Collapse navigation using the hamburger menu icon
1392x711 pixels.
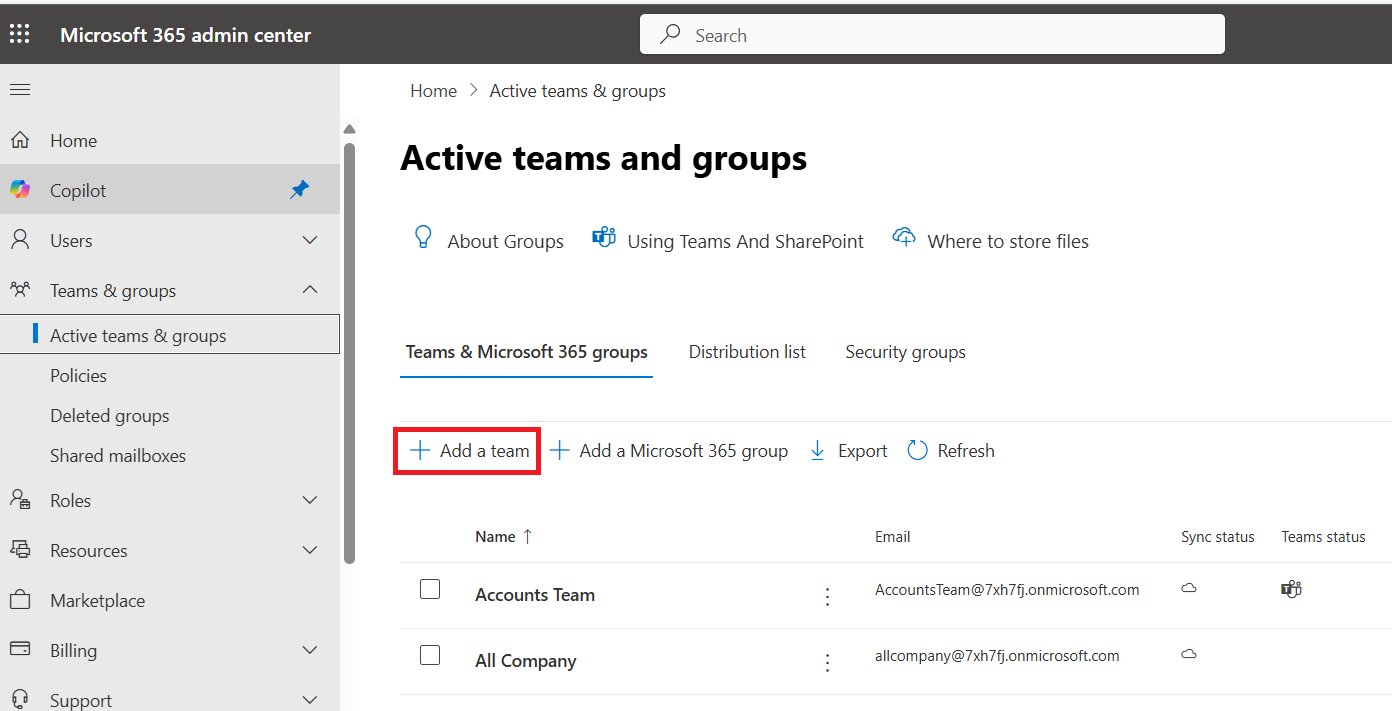coord(20,90)
